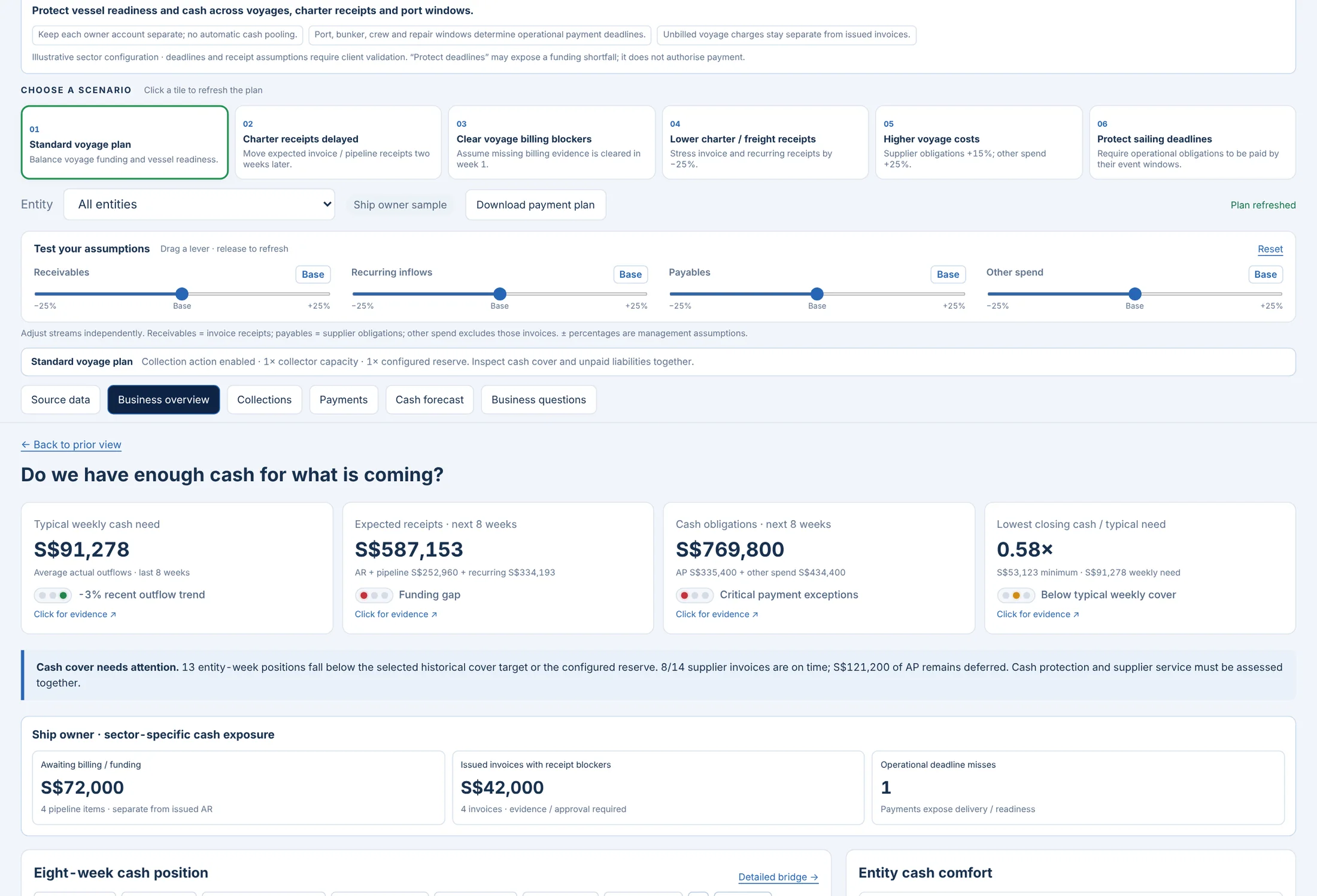Select the Standard voyage plan scenario tile
1317x896 pixels.
(125, 142)
